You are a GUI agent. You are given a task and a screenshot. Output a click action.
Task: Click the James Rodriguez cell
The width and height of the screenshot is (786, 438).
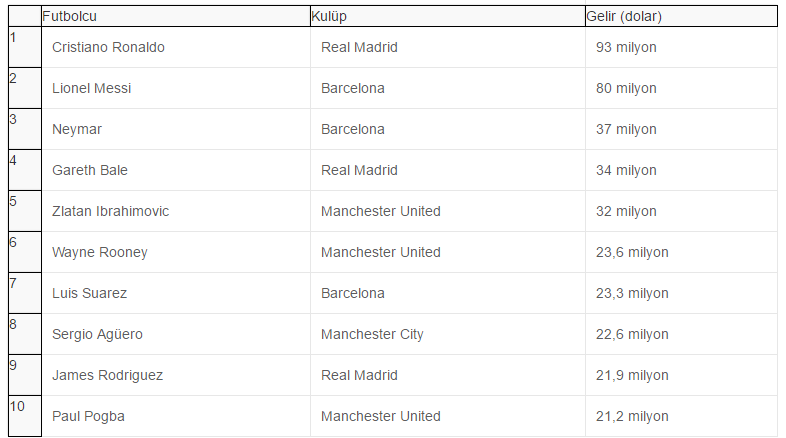176,375
